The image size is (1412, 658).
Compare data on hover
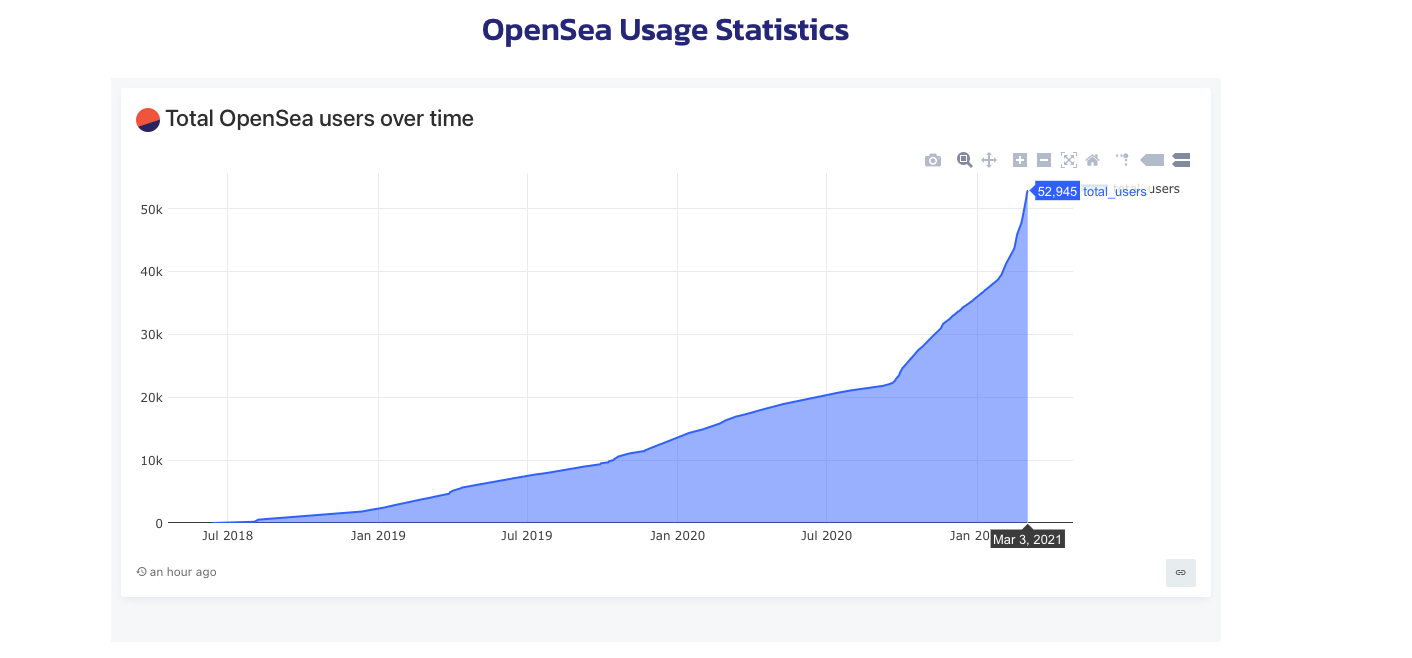1181,160
